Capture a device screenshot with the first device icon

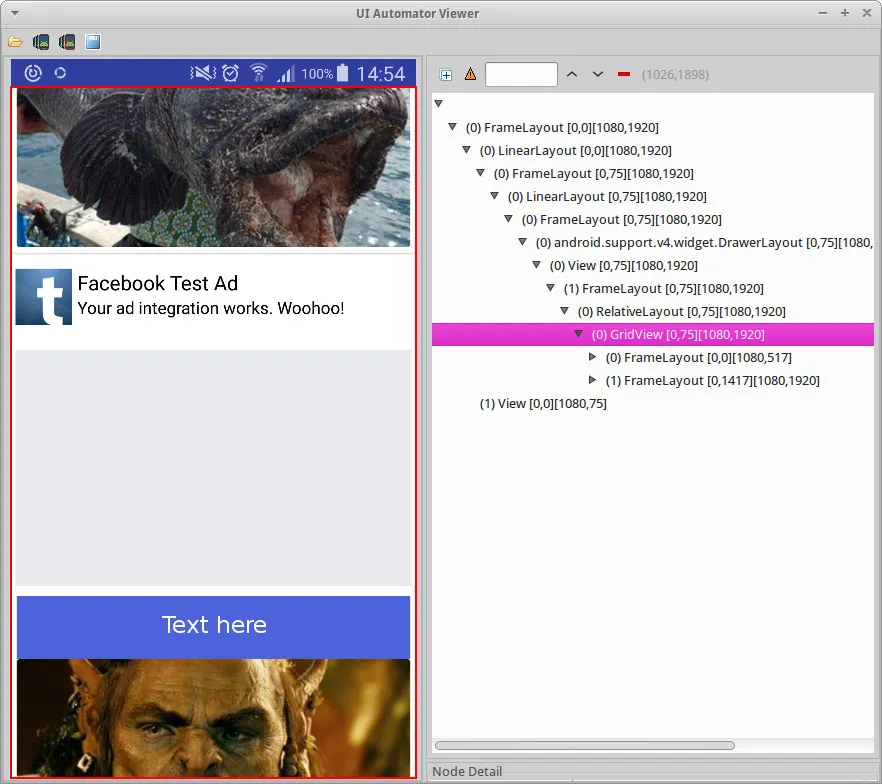point(40,42)
